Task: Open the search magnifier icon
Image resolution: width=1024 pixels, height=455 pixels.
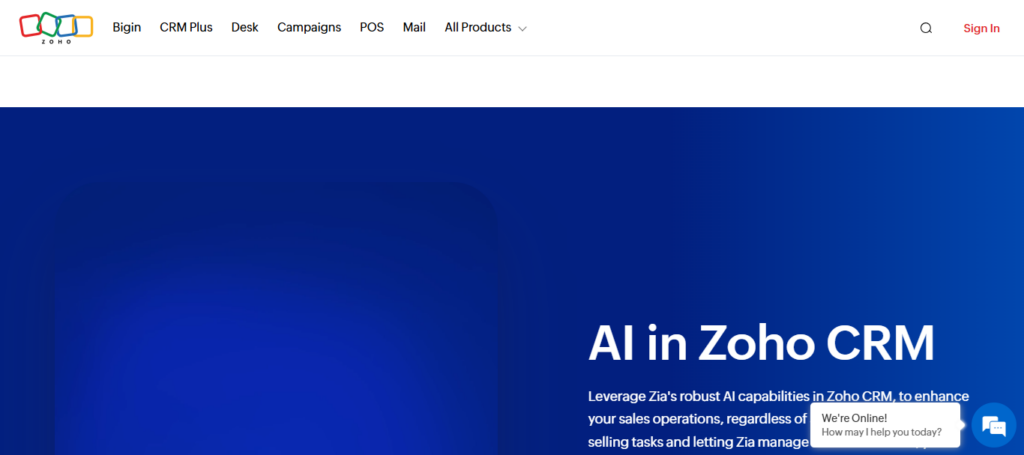Action: tap(925, 28)
